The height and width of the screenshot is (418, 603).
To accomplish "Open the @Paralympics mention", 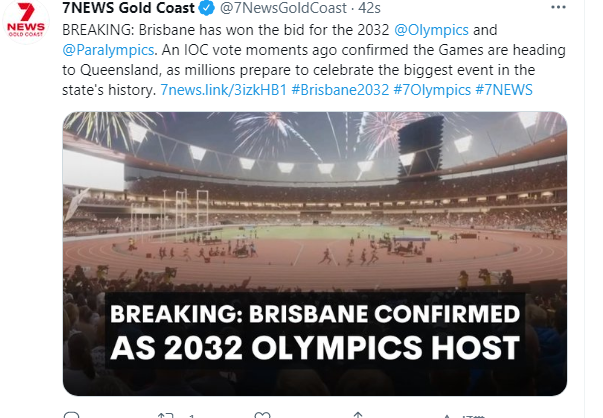I will tap(108, 50).
